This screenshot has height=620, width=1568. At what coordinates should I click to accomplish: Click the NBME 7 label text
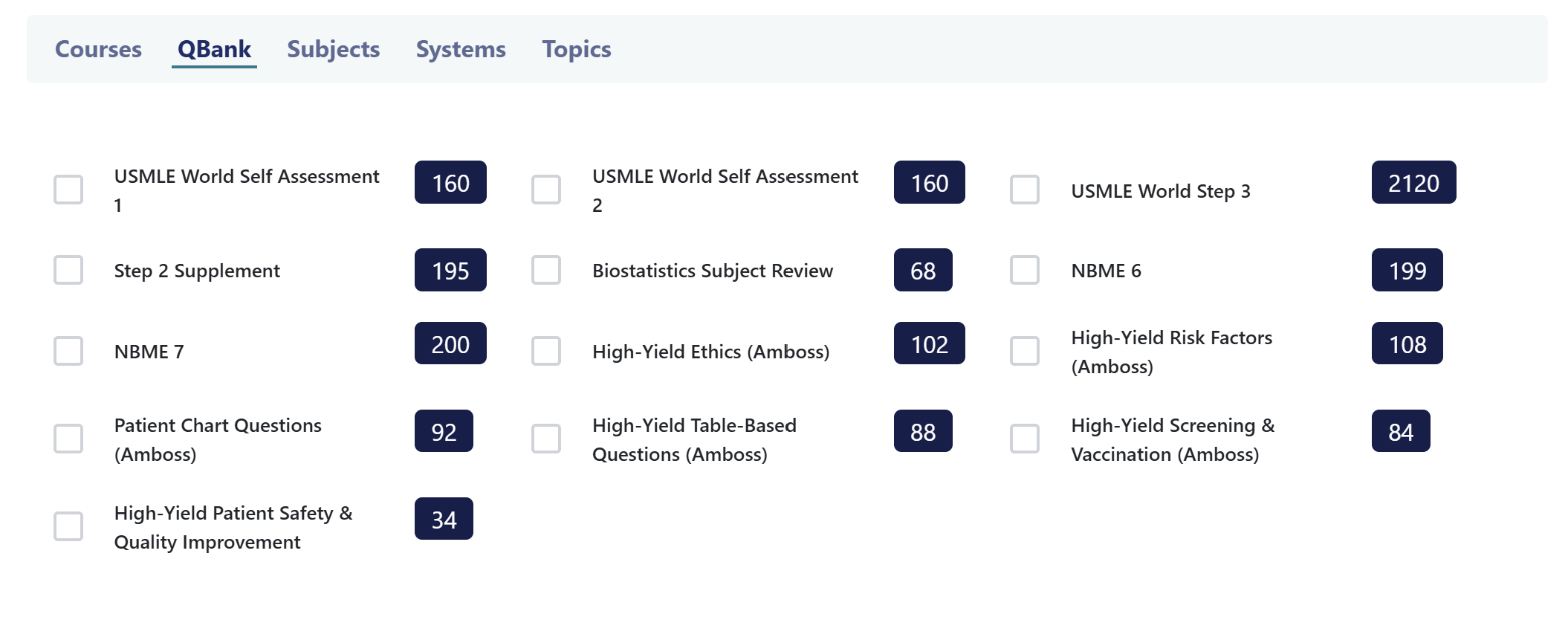click(x=149, y=352)
